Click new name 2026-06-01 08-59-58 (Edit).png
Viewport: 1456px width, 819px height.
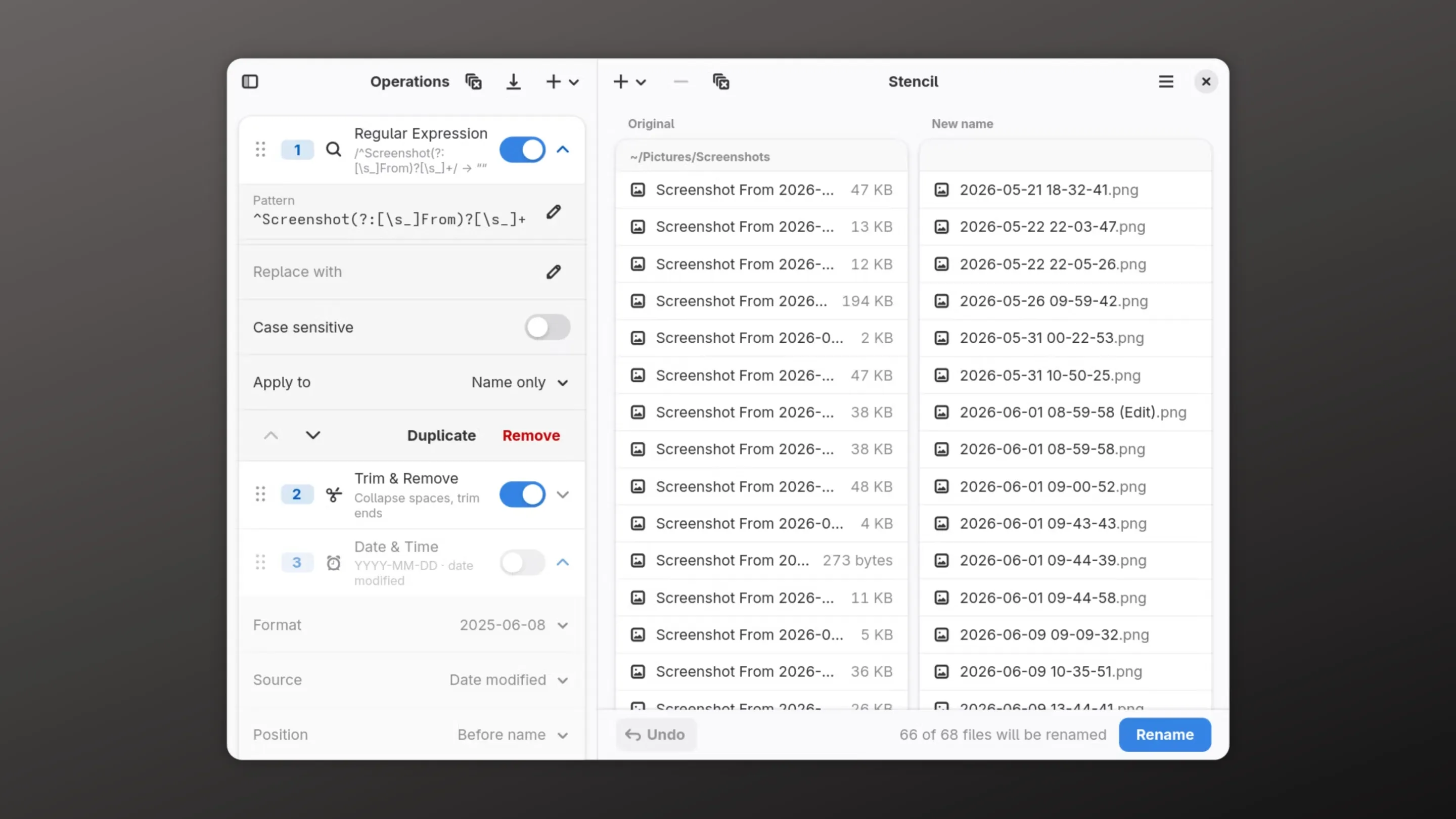click(1073, 413)
